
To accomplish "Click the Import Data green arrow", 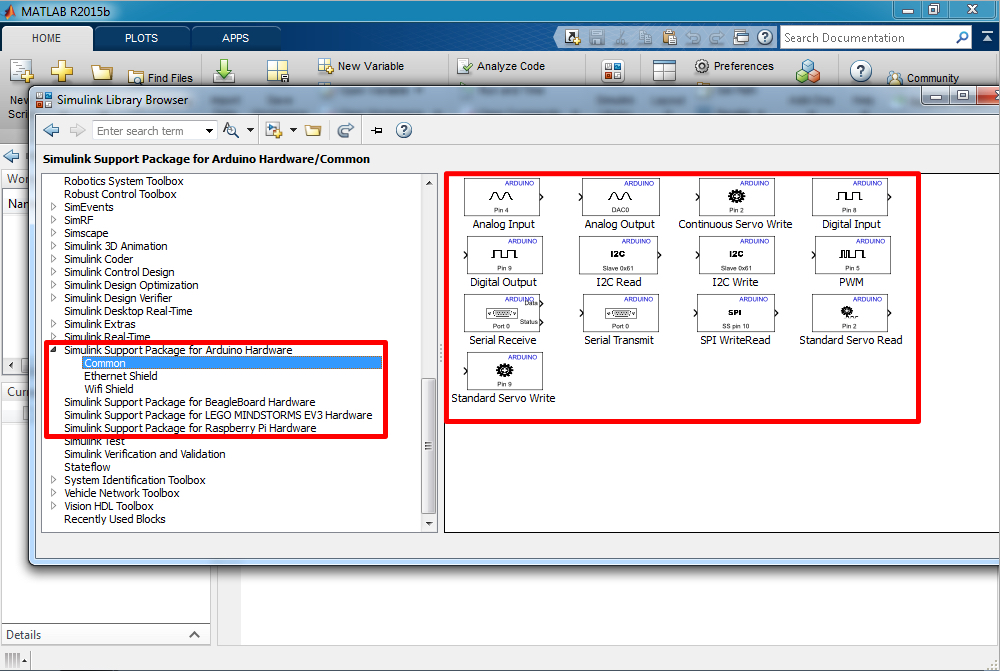I will pyautogui.click(x=224, y=71).
